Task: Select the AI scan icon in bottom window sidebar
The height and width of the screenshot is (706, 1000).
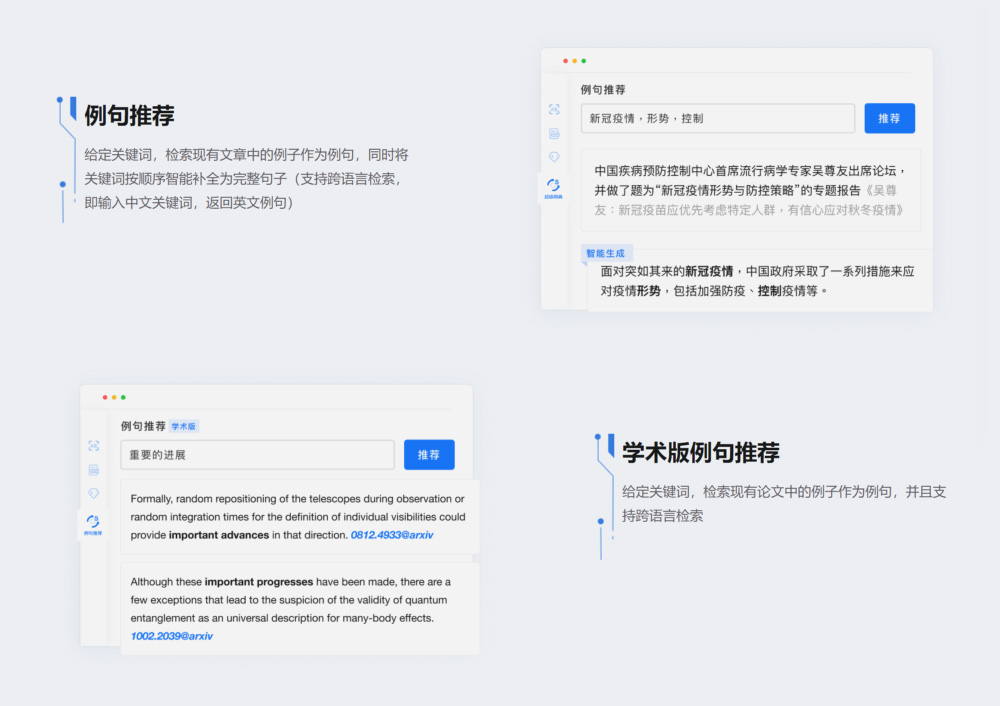Action: point(94,445)
